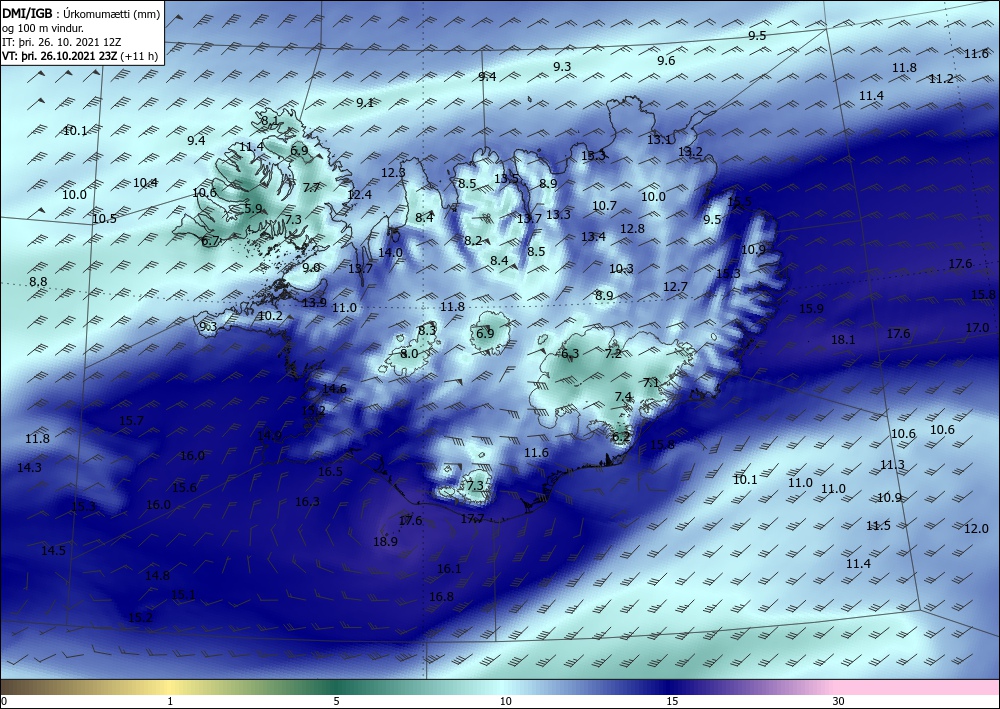The image size is (1000, 709).
Task: Click the 16.1 value in the southern sea
Action: (449, 568)
